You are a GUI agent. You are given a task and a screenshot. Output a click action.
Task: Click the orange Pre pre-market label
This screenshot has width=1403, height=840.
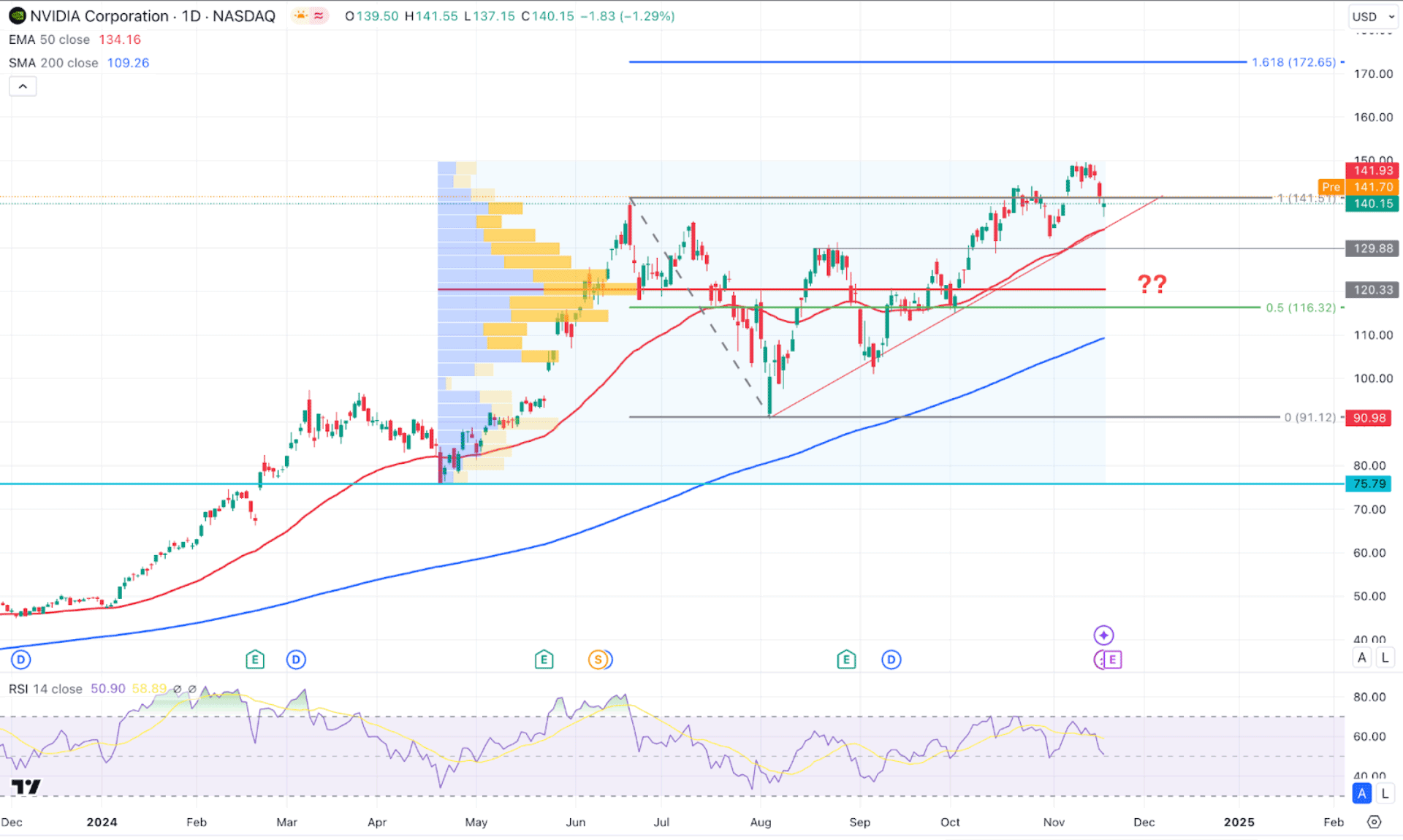(1331, 187)
